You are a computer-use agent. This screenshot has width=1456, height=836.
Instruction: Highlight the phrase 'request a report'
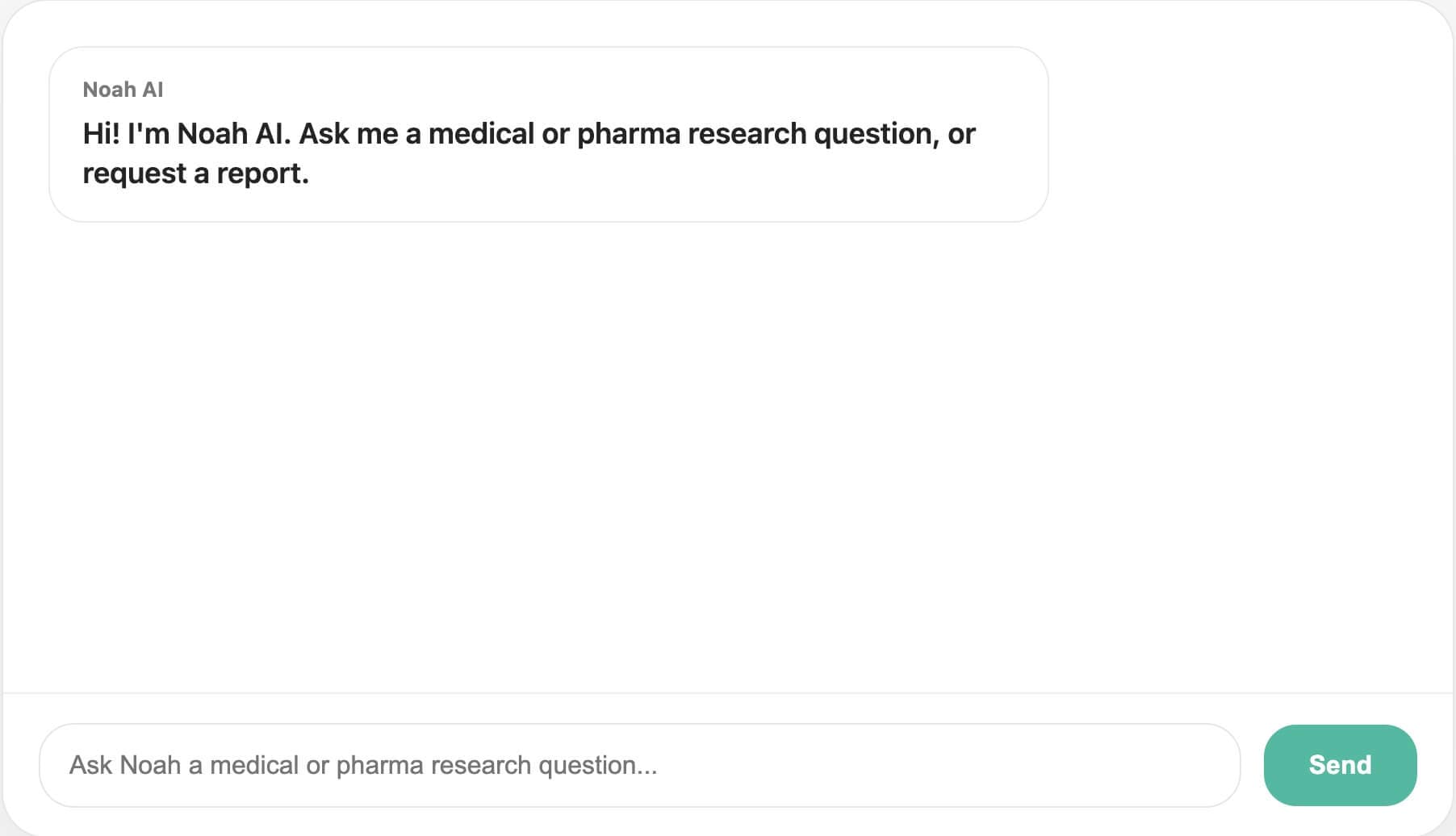[x=196, y=172]
